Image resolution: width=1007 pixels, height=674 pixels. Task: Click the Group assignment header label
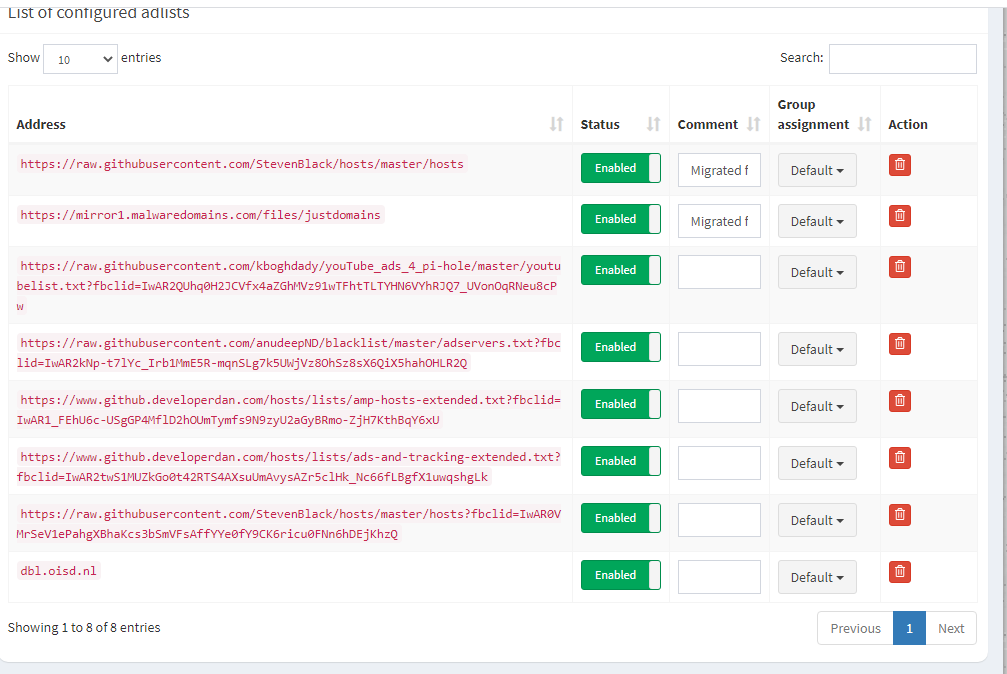coord(813,114)
